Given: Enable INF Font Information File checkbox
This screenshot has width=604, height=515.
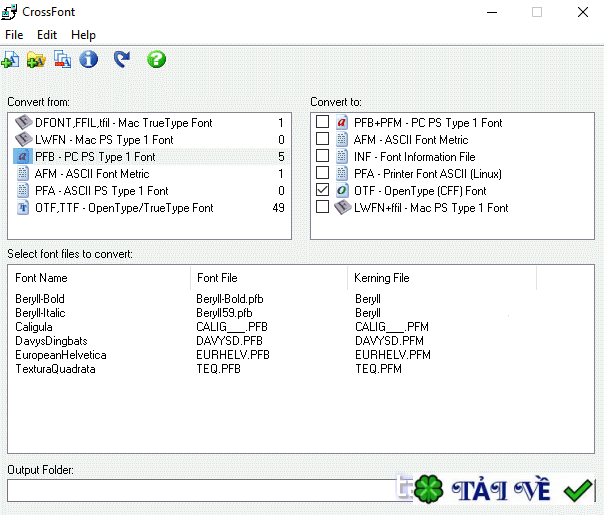Looking at the screenshot, I should click(x=322, y=156).
